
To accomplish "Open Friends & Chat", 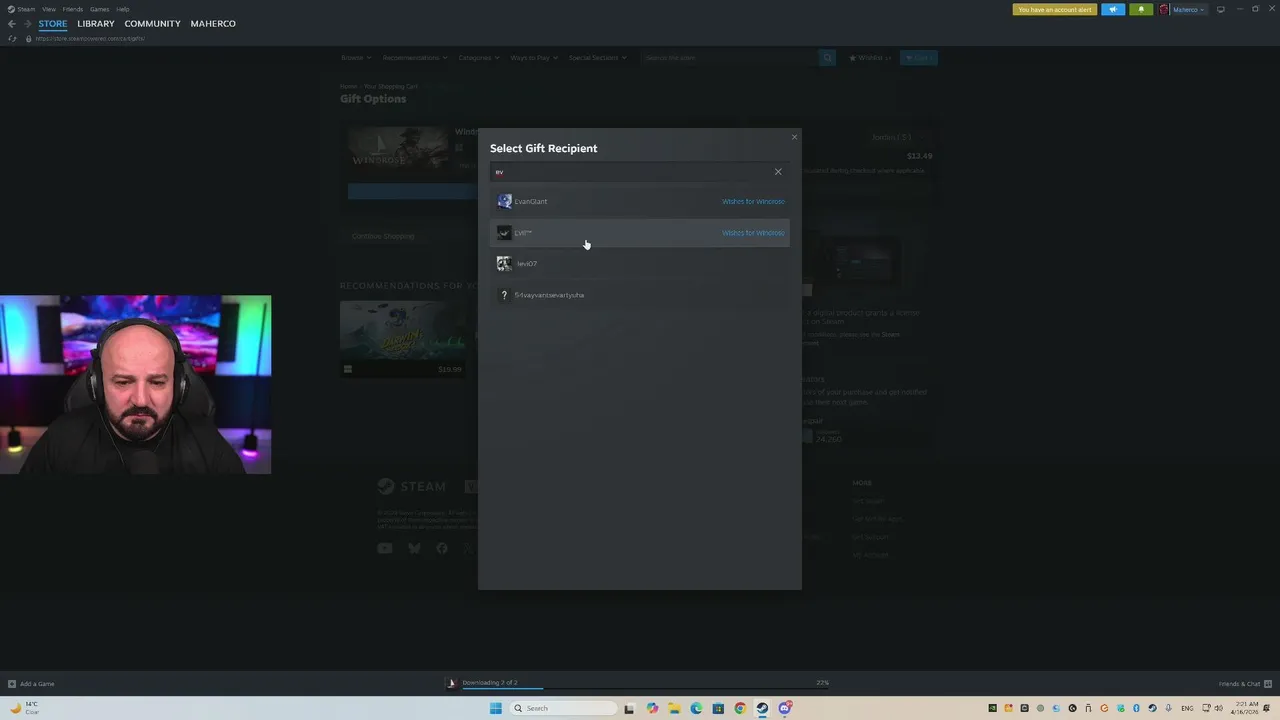I will click(1245, 684).
